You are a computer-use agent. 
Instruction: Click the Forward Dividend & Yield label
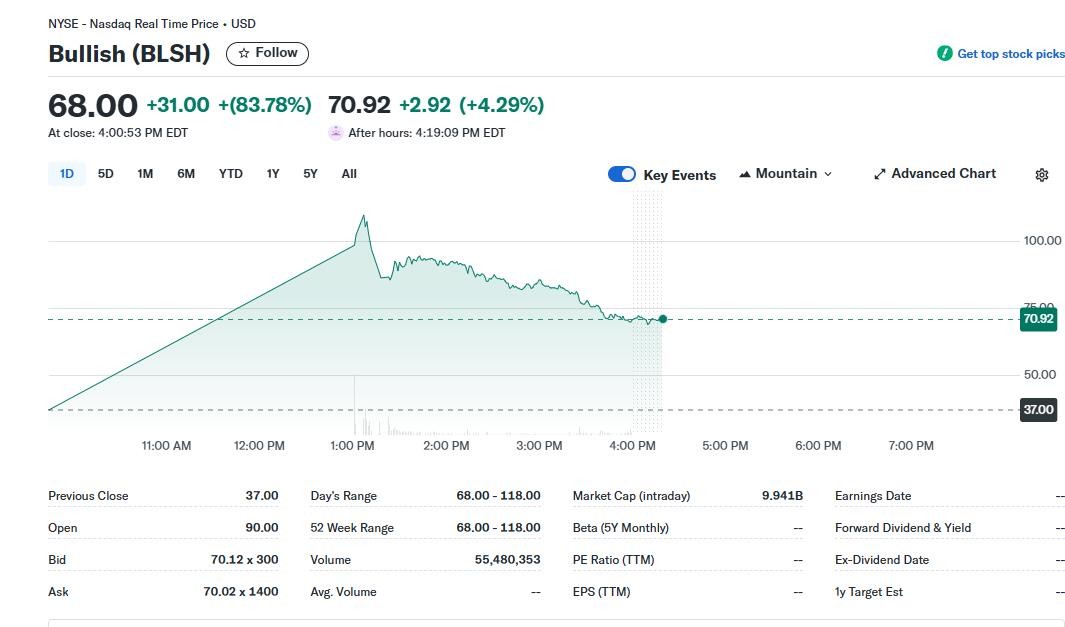click(903, 528)
